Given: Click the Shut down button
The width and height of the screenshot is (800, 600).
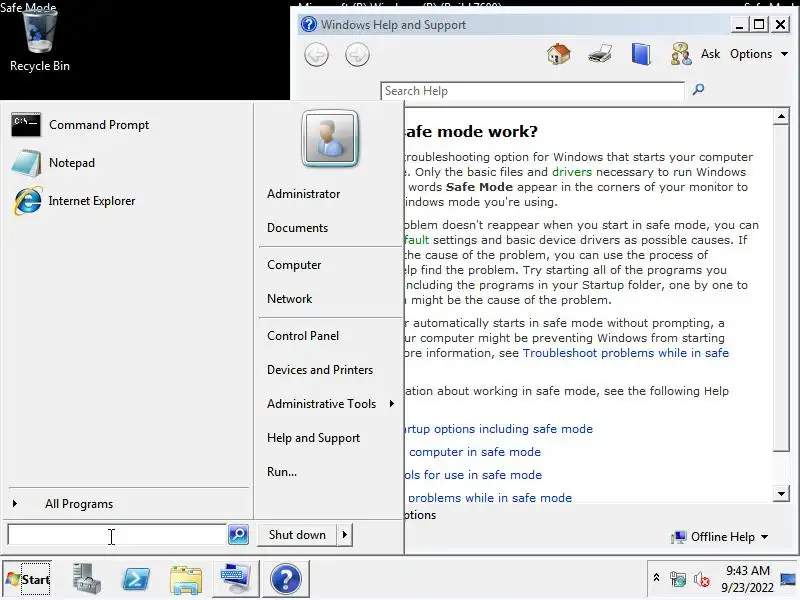Looking at the screenshot, I should tap(297, 534).
